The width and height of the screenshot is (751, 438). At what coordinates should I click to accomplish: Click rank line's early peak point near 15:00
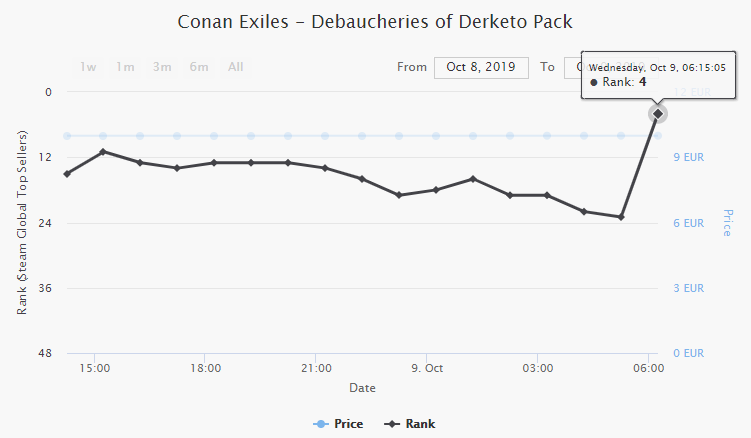[x=103, y=152]
